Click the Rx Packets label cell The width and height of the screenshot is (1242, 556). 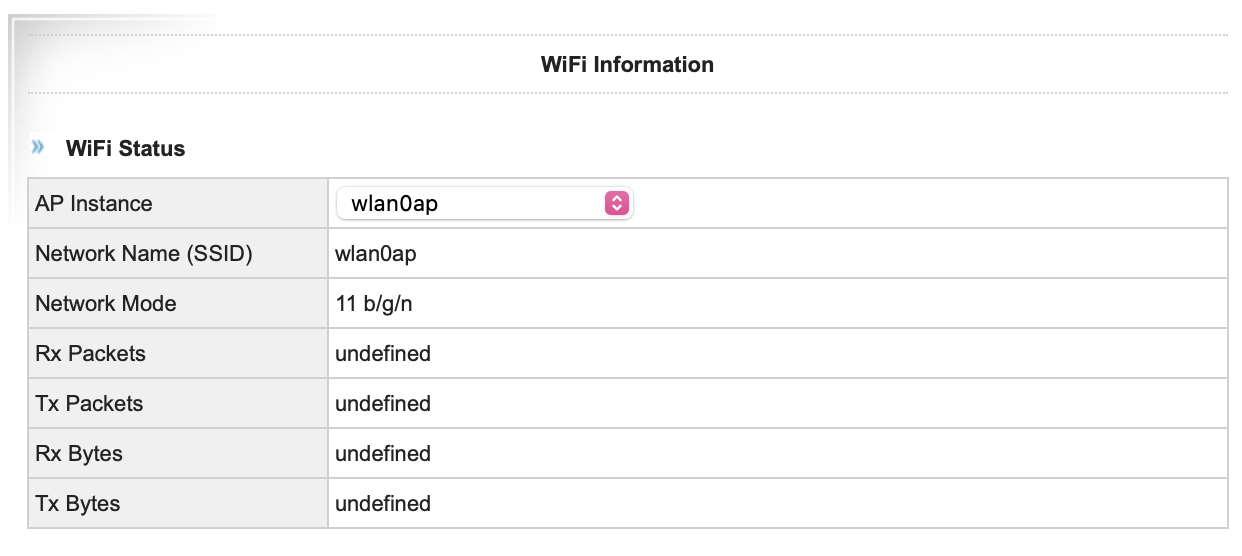[x=90, y=354]
